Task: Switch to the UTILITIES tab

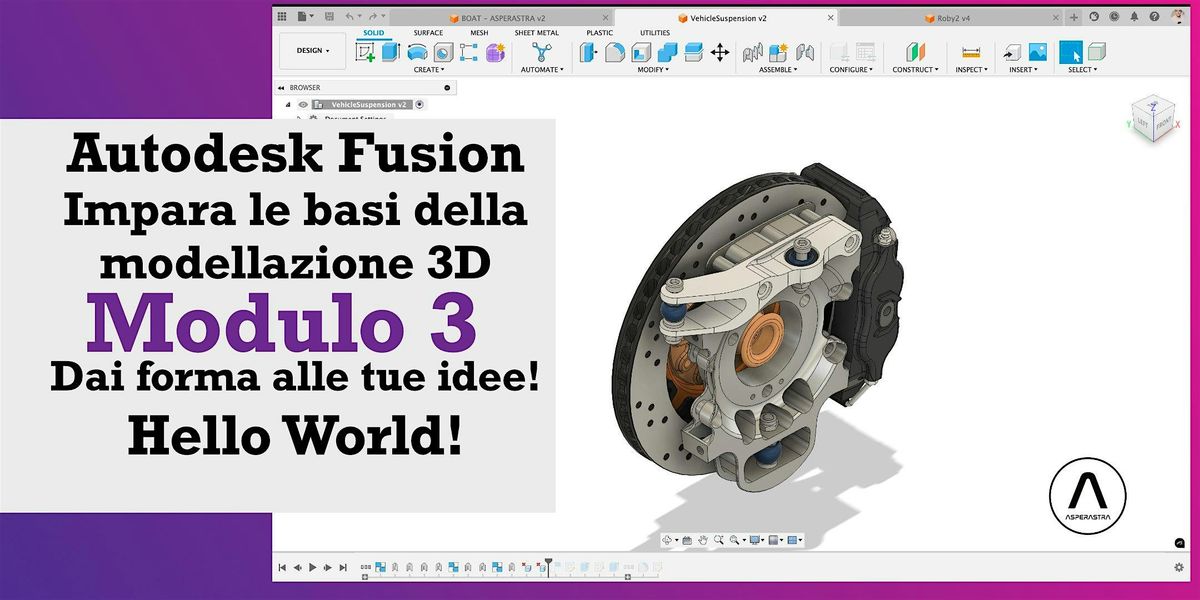Action: click(655, 33)
